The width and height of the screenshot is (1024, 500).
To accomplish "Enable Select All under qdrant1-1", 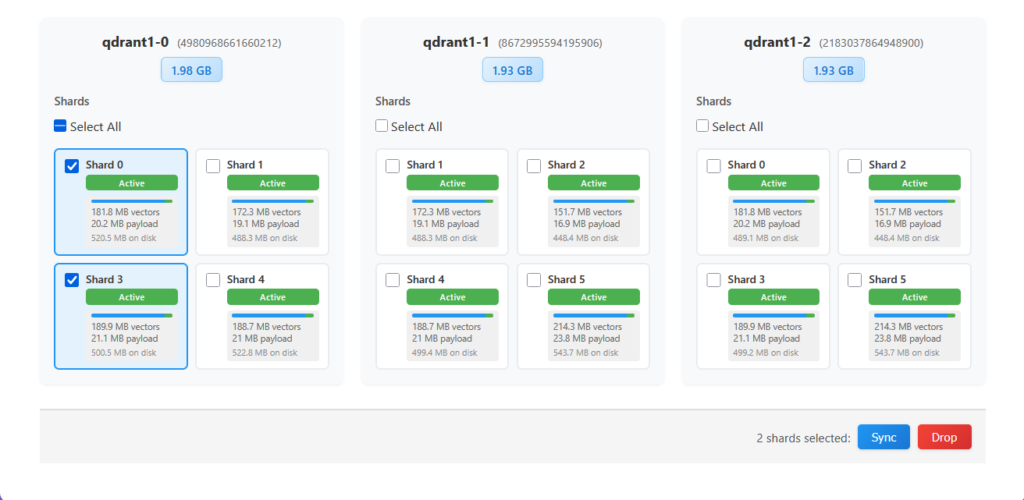I will (382, 127).
